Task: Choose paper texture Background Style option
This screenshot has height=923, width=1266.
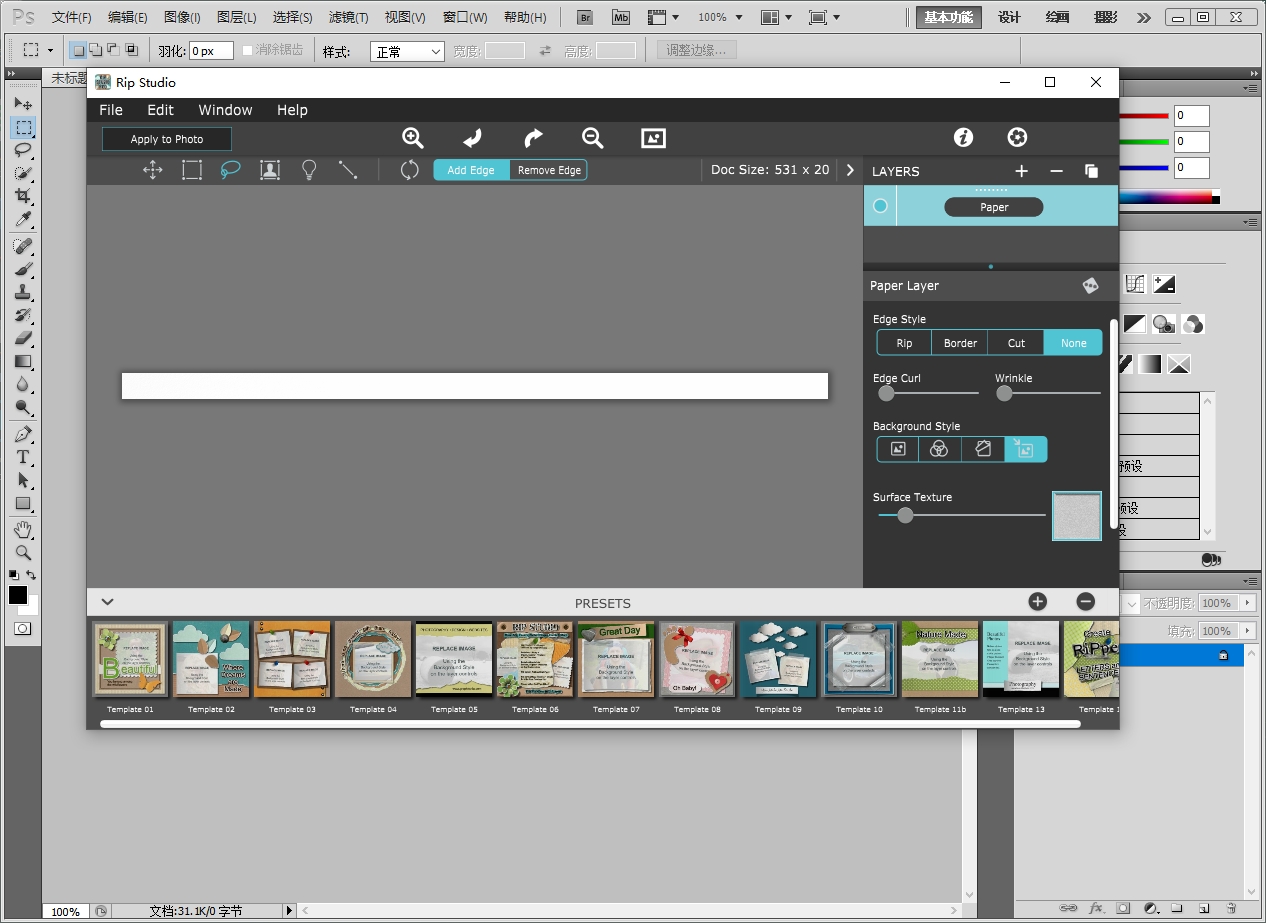Action: [x=983, y=449]
